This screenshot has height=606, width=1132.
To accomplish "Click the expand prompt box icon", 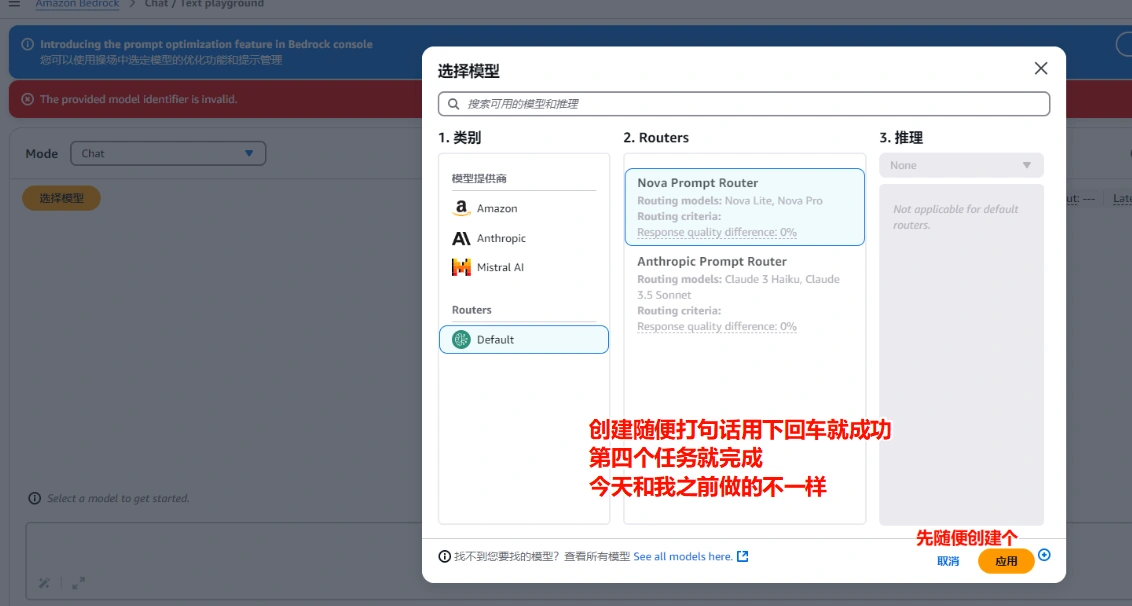I will pos(78,583).
